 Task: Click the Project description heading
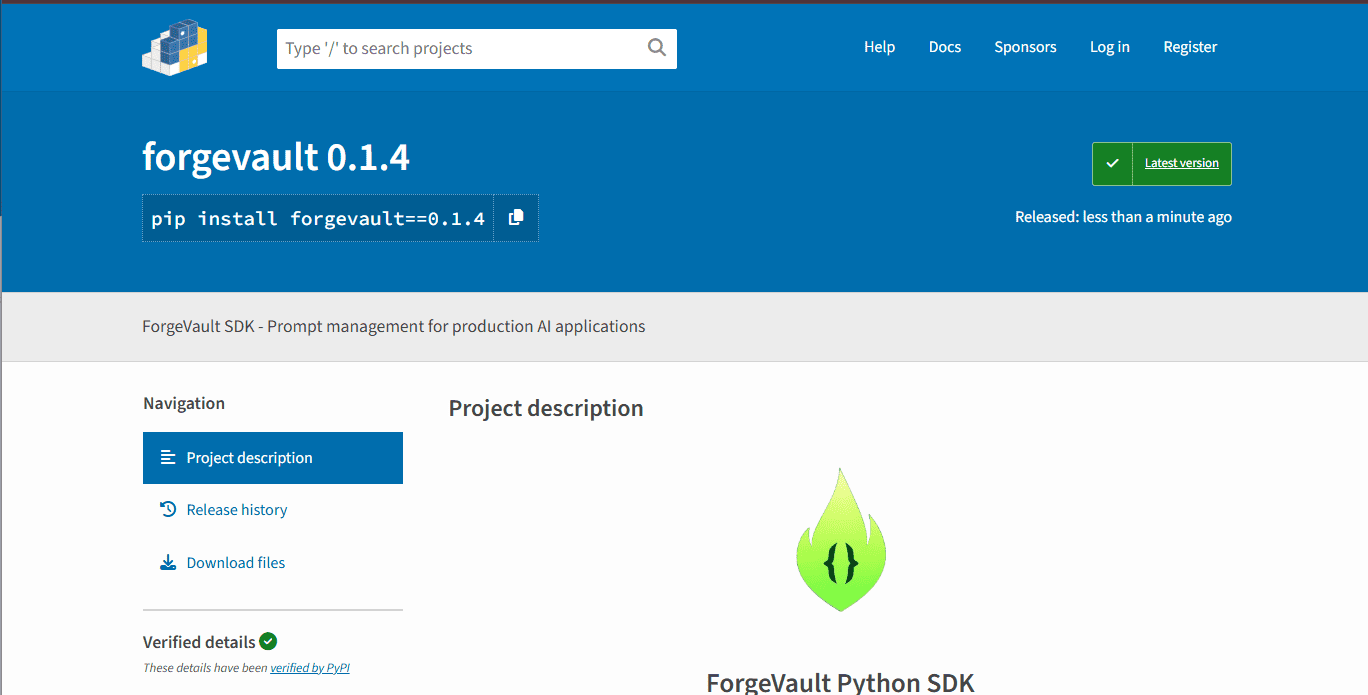click(x=546, y=408)
